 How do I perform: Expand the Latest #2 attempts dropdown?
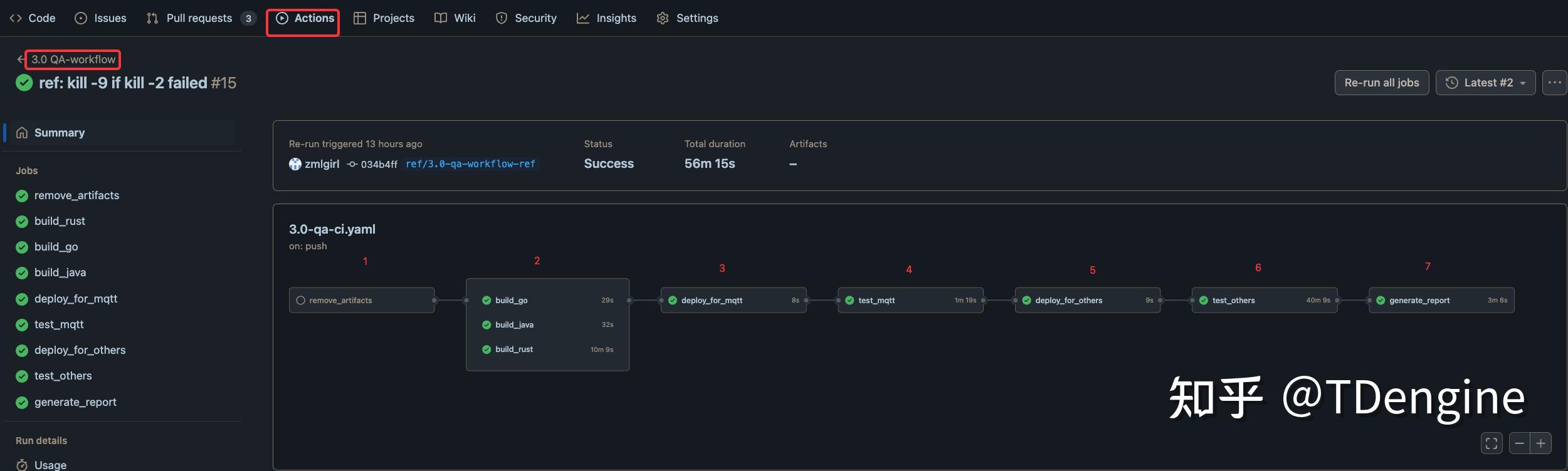click(x=1485, y=83)
